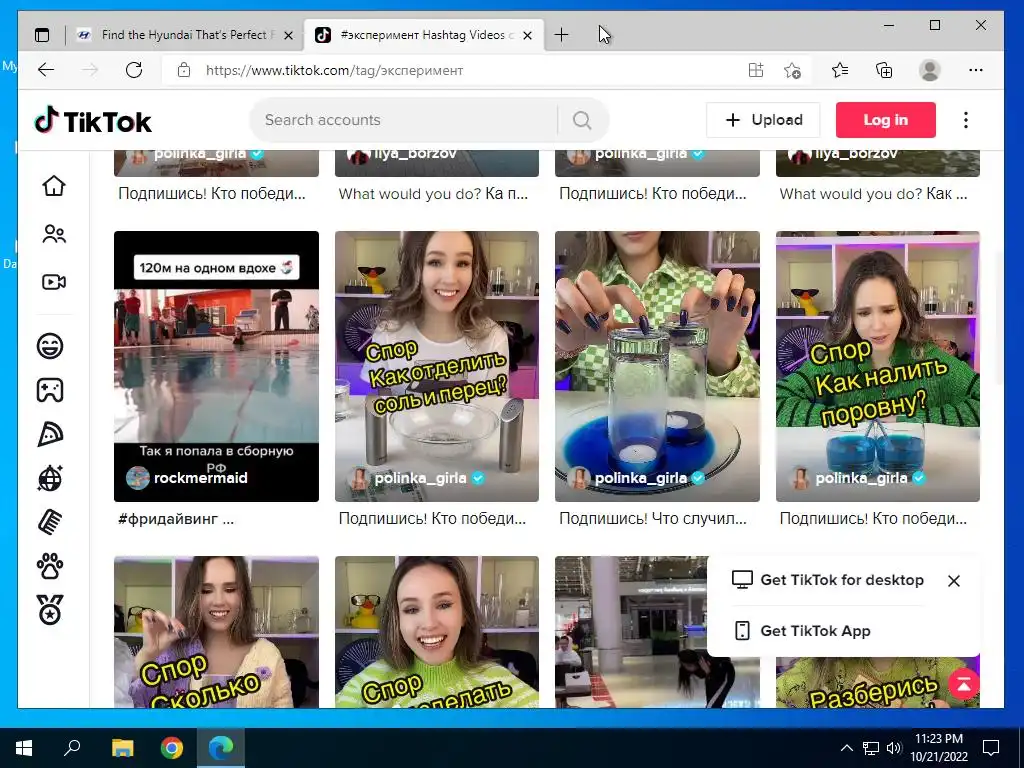The height and width of the screenshot is (768, 1024).
Task: Close the TikTok hashtag tab
Action: 528,36
